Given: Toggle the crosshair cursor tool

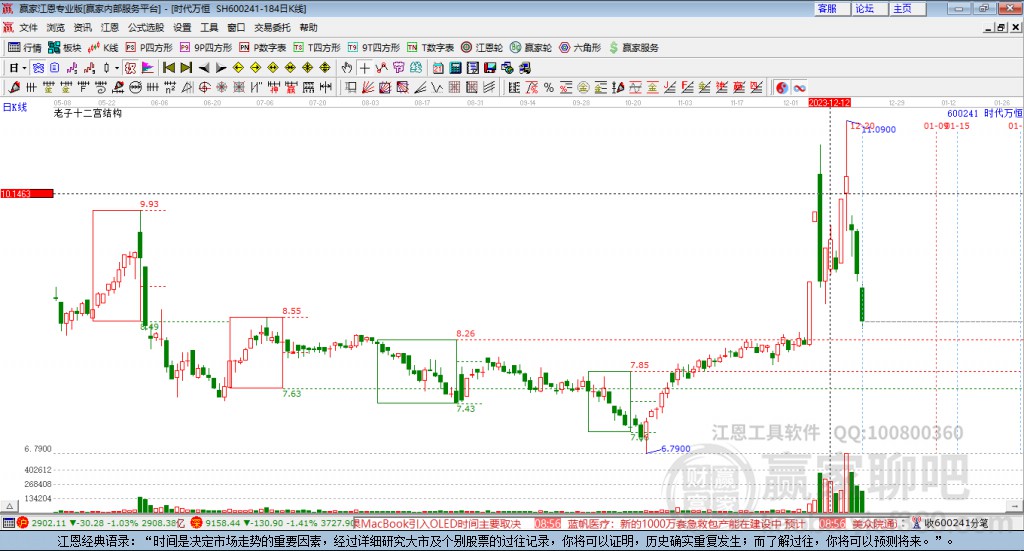Looking at the screenshot, I should tap(364, 68).
